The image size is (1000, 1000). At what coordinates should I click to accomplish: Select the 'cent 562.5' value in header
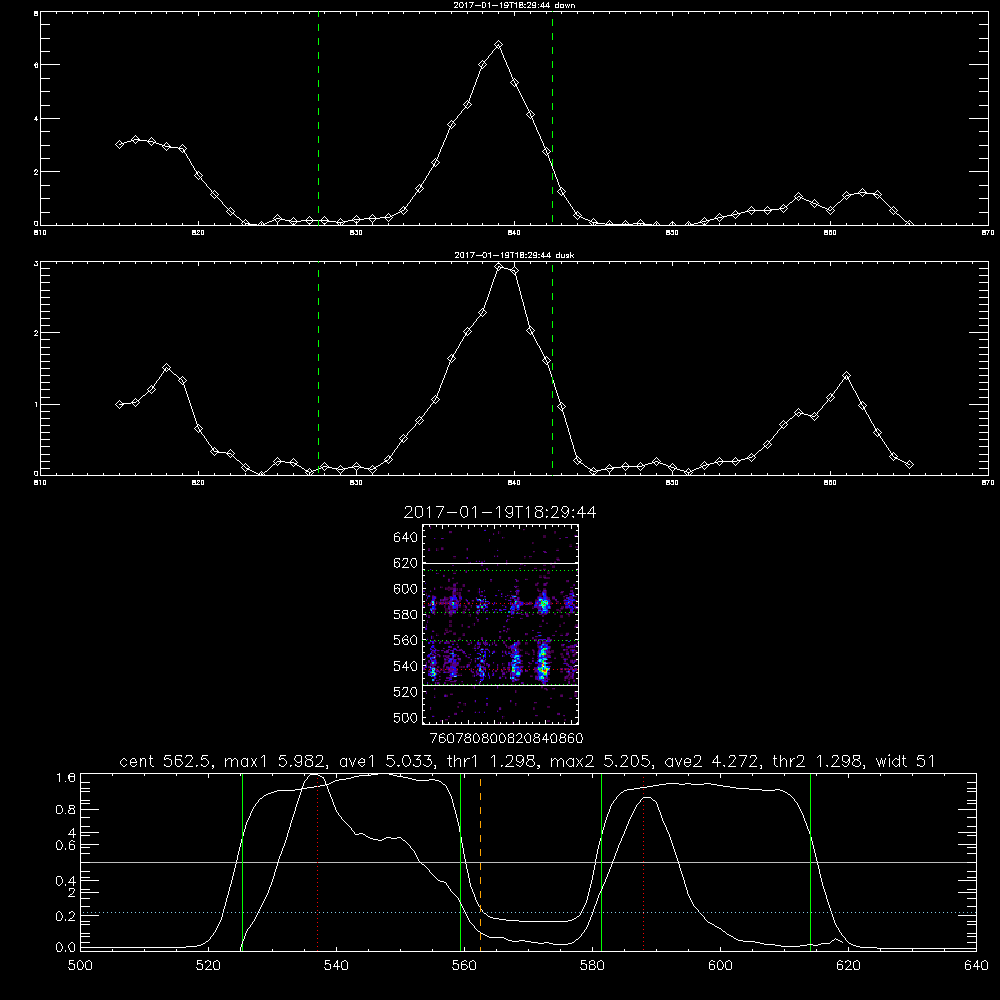click(x=165, y=761)
